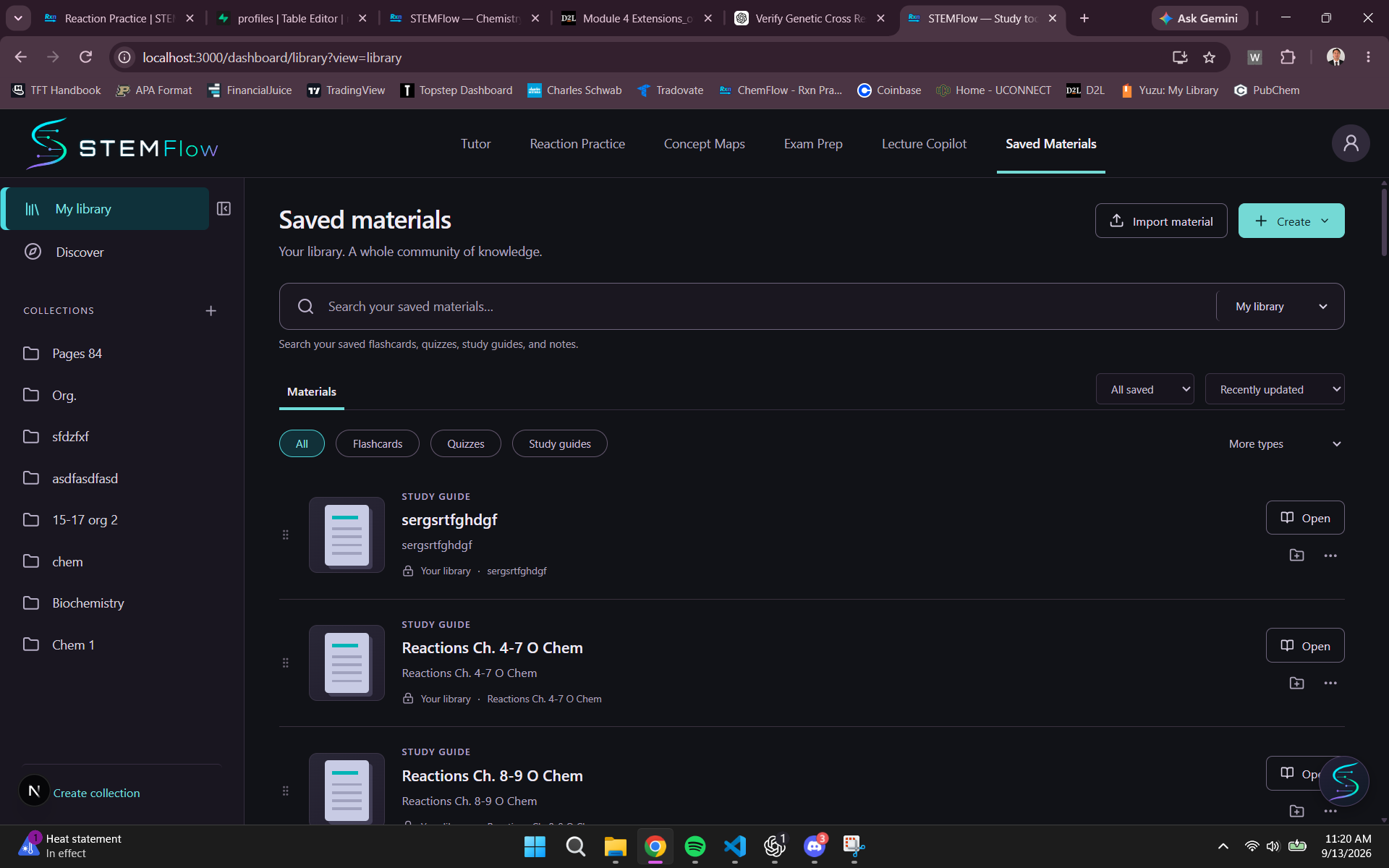The height and width of the screenshot is (868, 1389).
Task: Open the All saved filter dropdown
Action: point(1144,389)
